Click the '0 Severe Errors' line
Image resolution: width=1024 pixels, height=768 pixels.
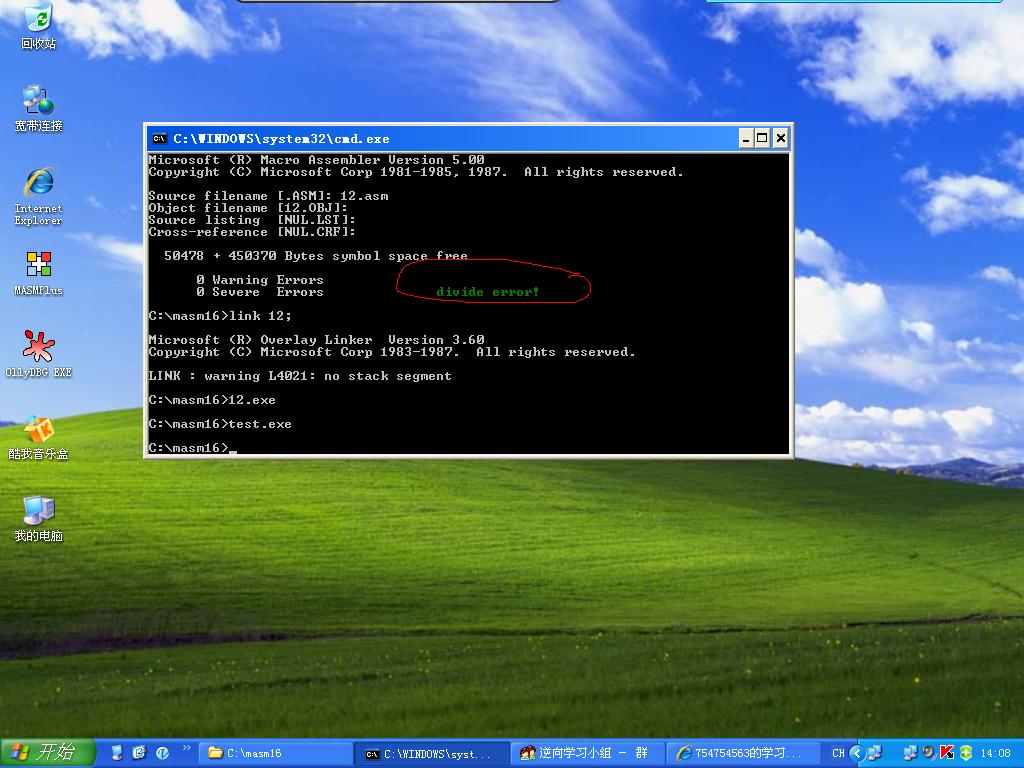260,292
